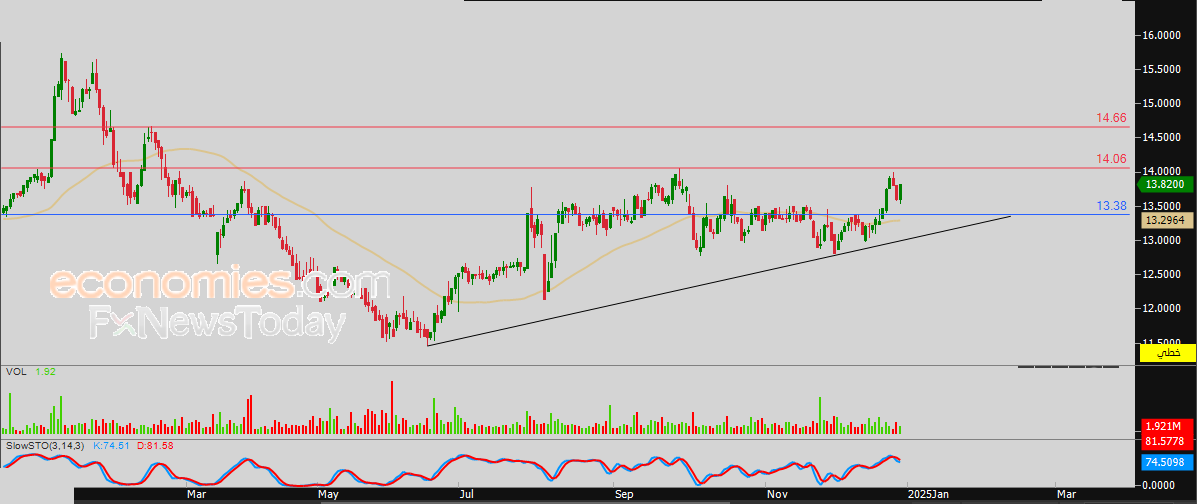
Task: Click the 1.92 volume value
Action: 46,371
